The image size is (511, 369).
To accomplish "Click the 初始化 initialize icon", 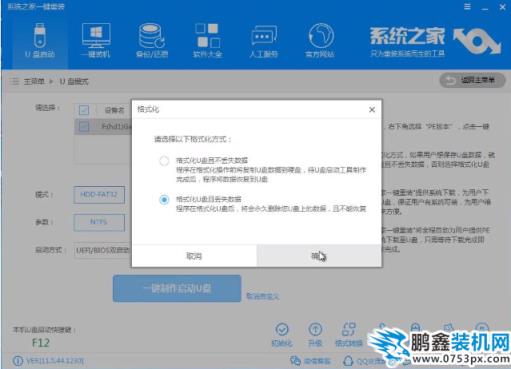I will [x=282, y=335].
